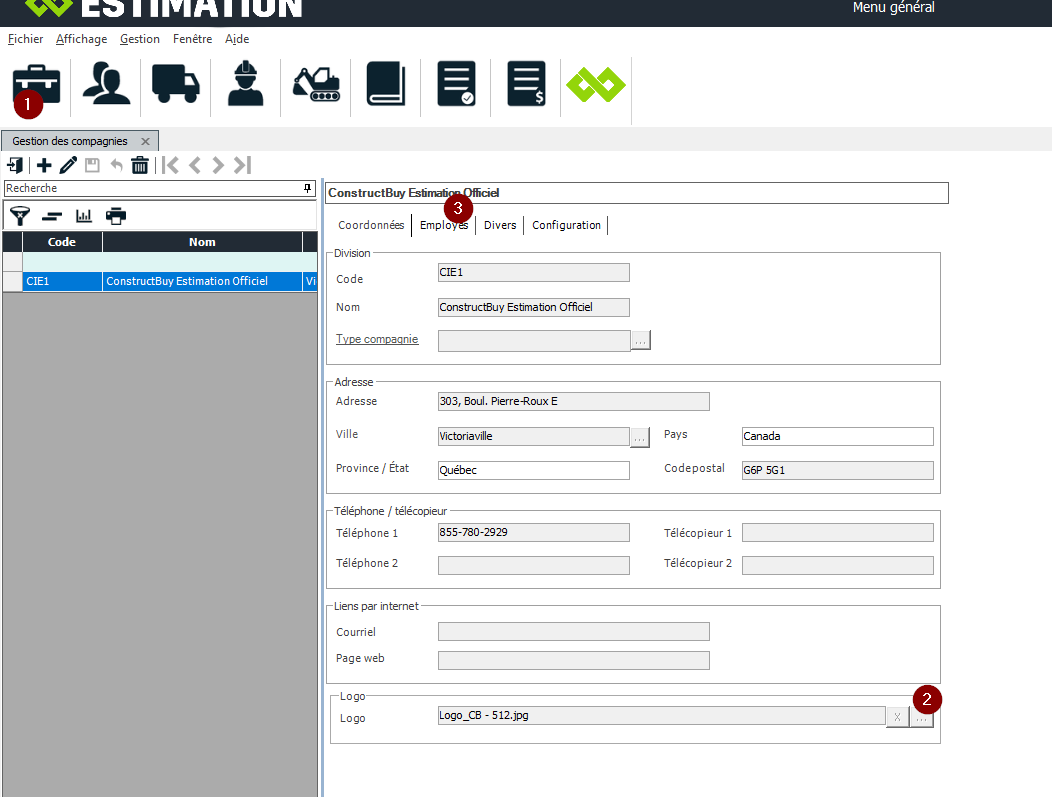Browse for a Logo file

coord(922,717)
